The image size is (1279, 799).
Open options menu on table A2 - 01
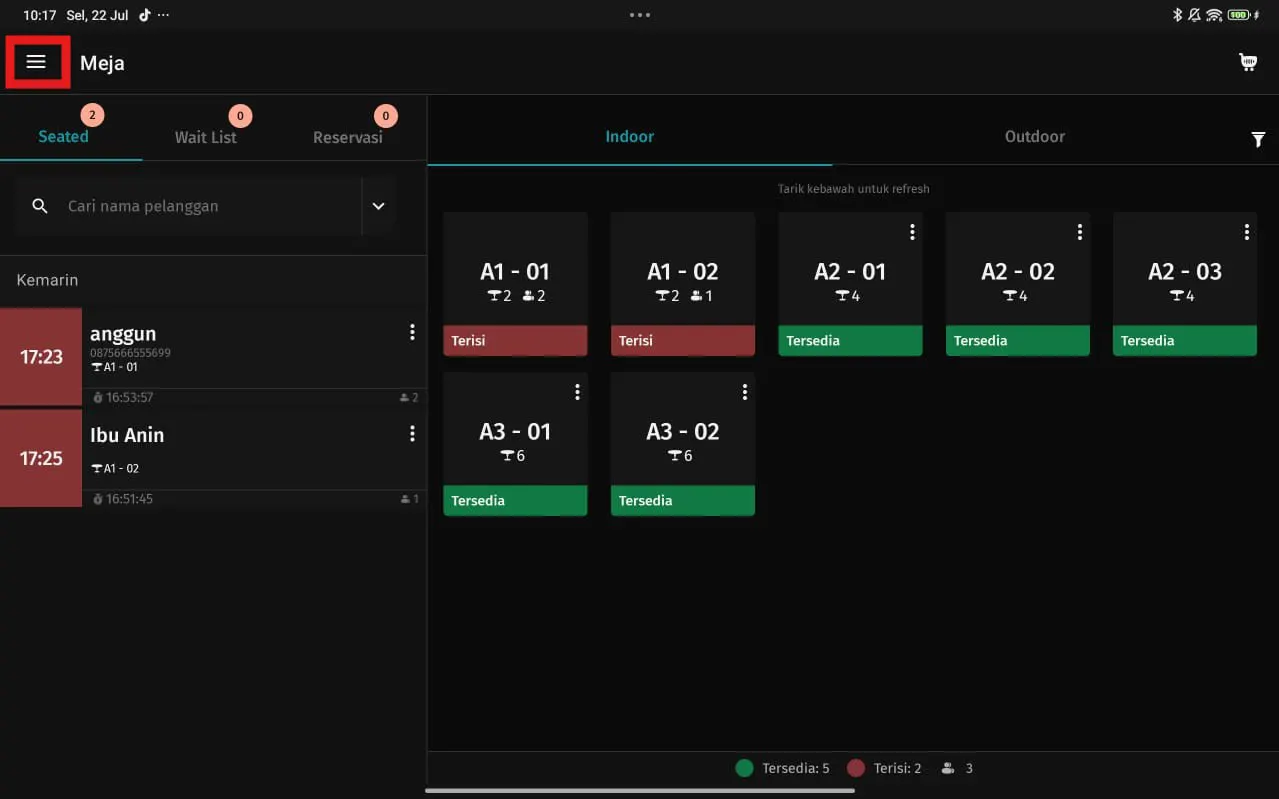(x=912, y=232)
